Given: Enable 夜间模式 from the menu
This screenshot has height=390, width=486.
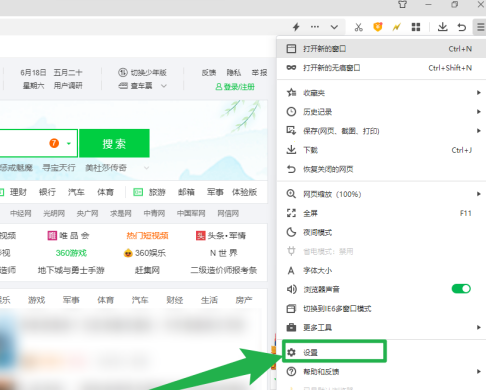Looking at the screenshot, I should 381,232.
